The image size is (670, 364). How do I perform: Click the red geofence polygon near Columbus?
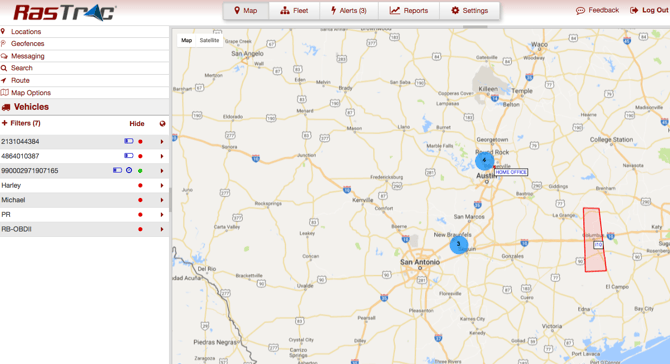tap(594, 239)
